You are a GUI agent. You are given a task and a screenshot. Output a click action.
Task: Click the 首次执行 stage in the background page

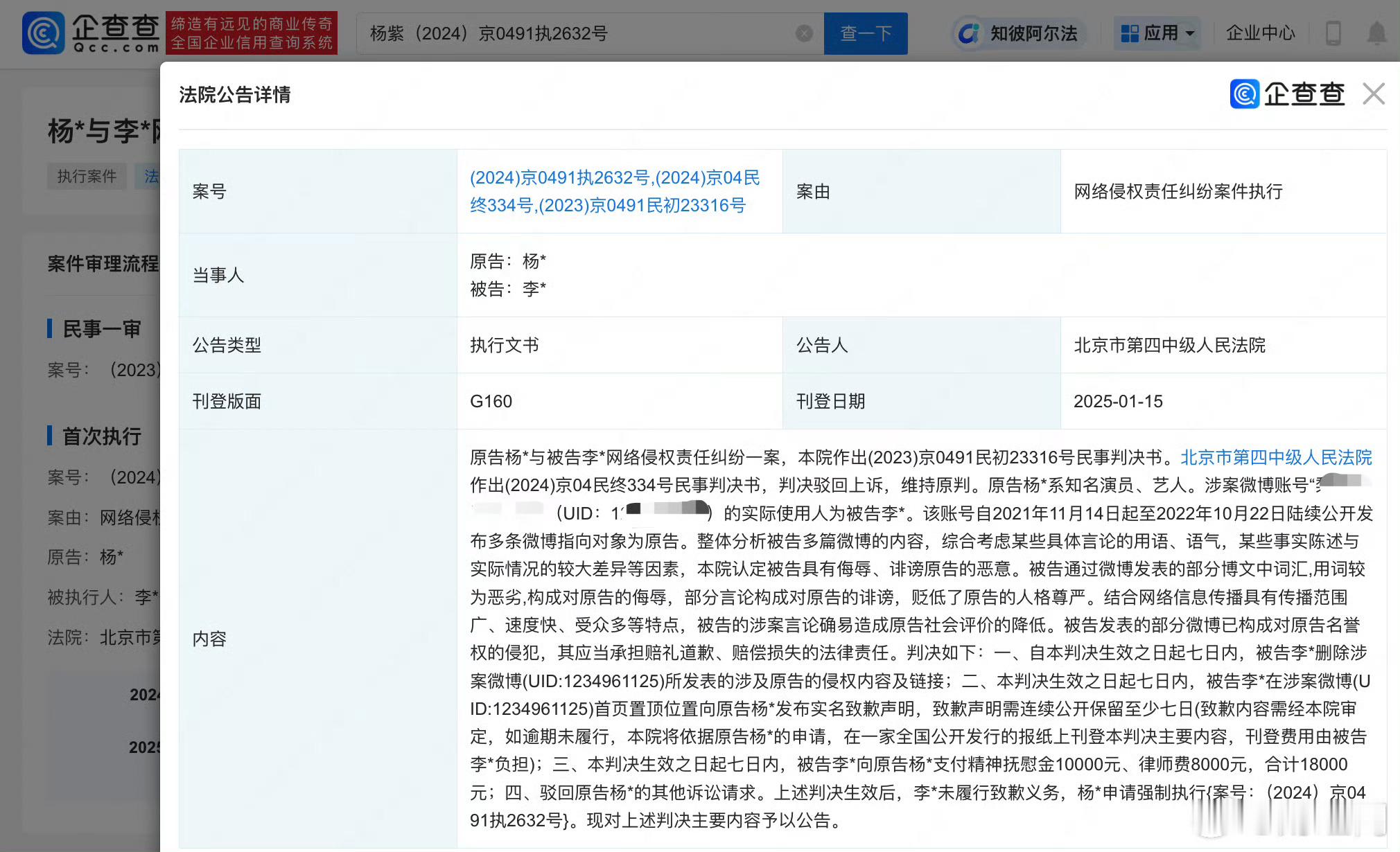[101, 436]
